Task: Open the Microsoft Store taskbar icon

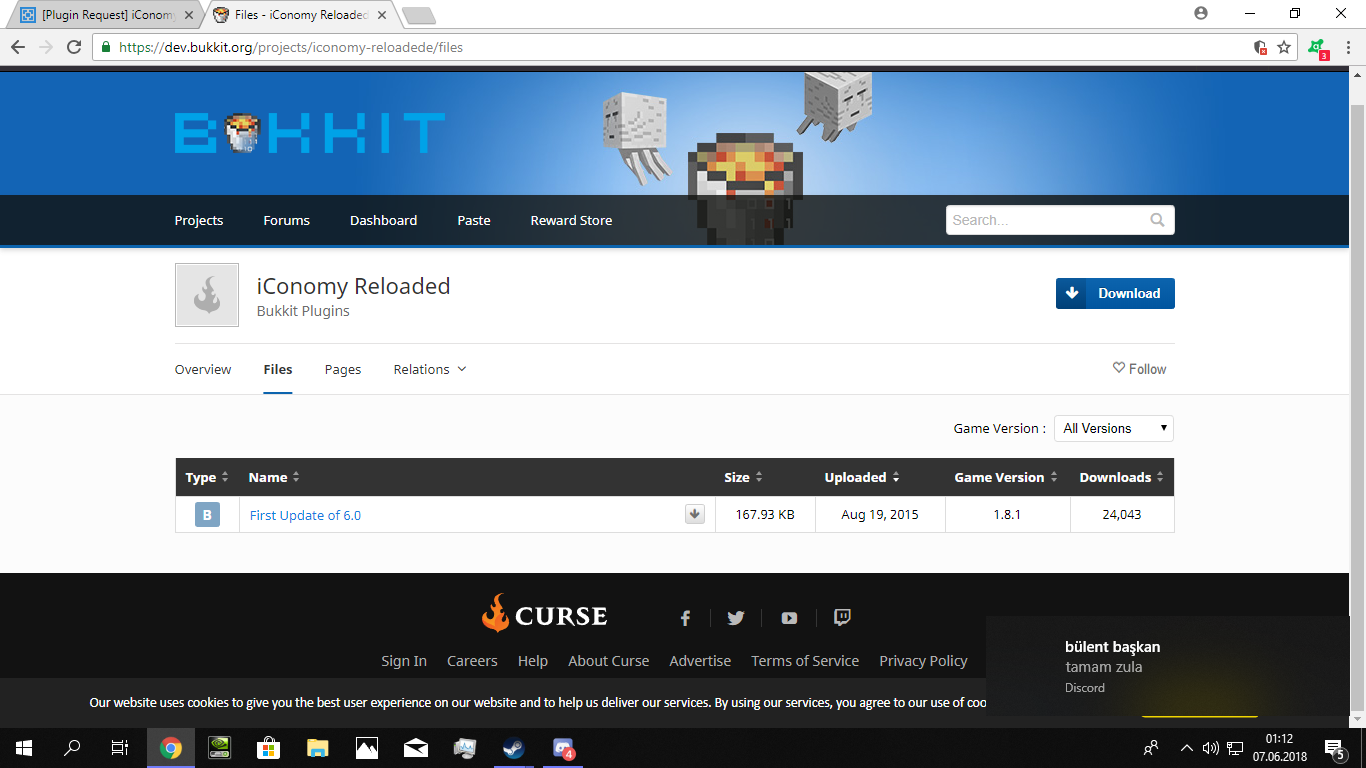Action: (269, 748)
